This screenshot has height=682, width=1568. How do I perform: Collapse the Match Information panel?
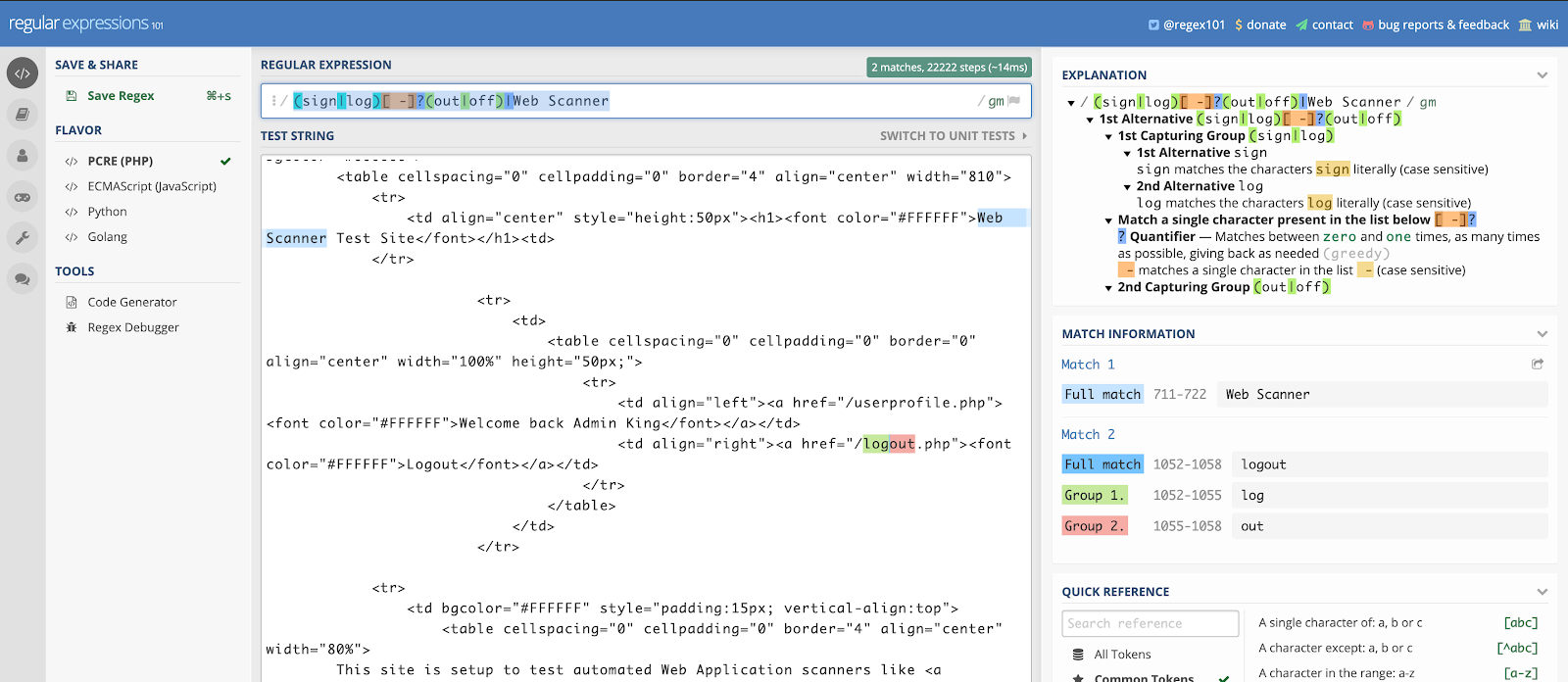click(1542, 334)
